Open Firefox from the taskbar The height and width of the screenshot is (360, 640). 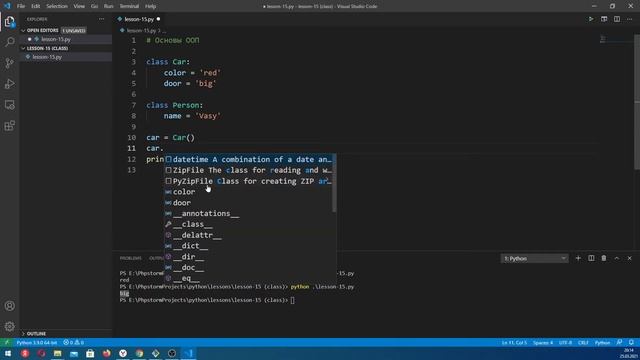107,353
